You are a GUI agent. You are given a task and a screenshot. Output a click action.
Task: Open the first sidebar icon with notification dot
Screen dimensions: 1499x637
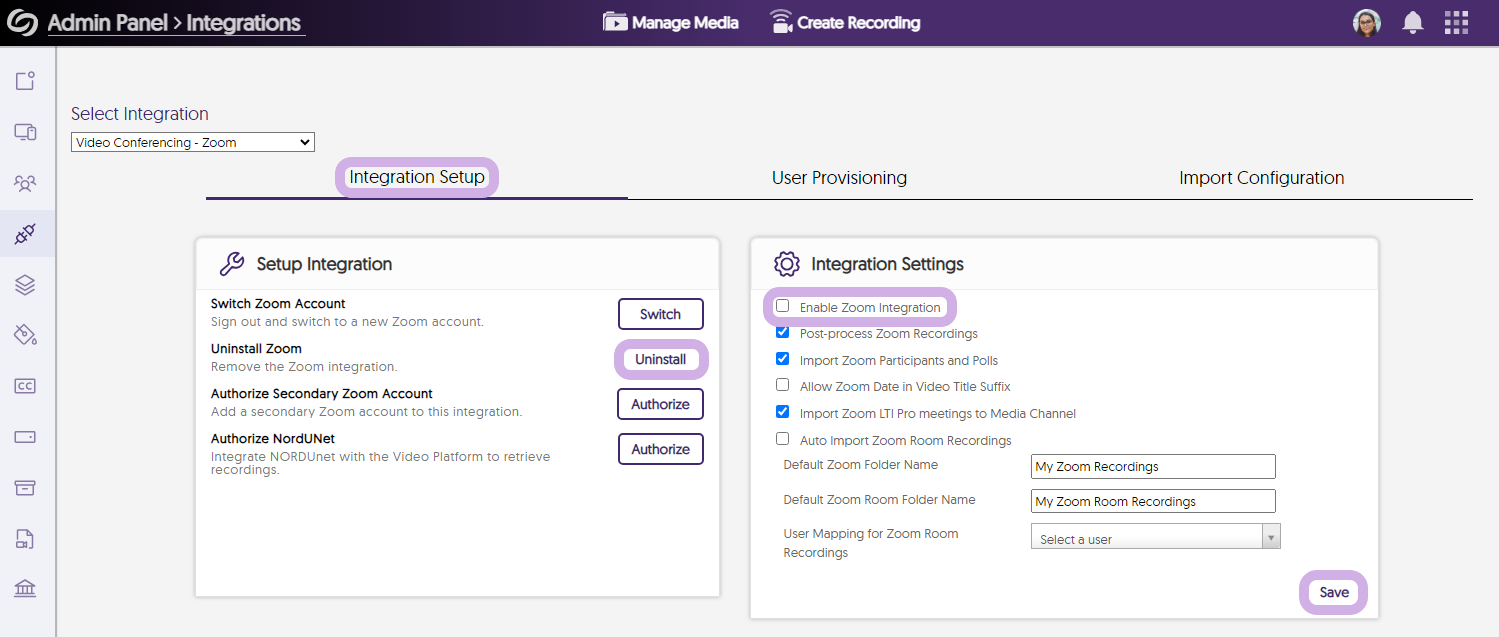pyautogui.click(x=26, y=81)
